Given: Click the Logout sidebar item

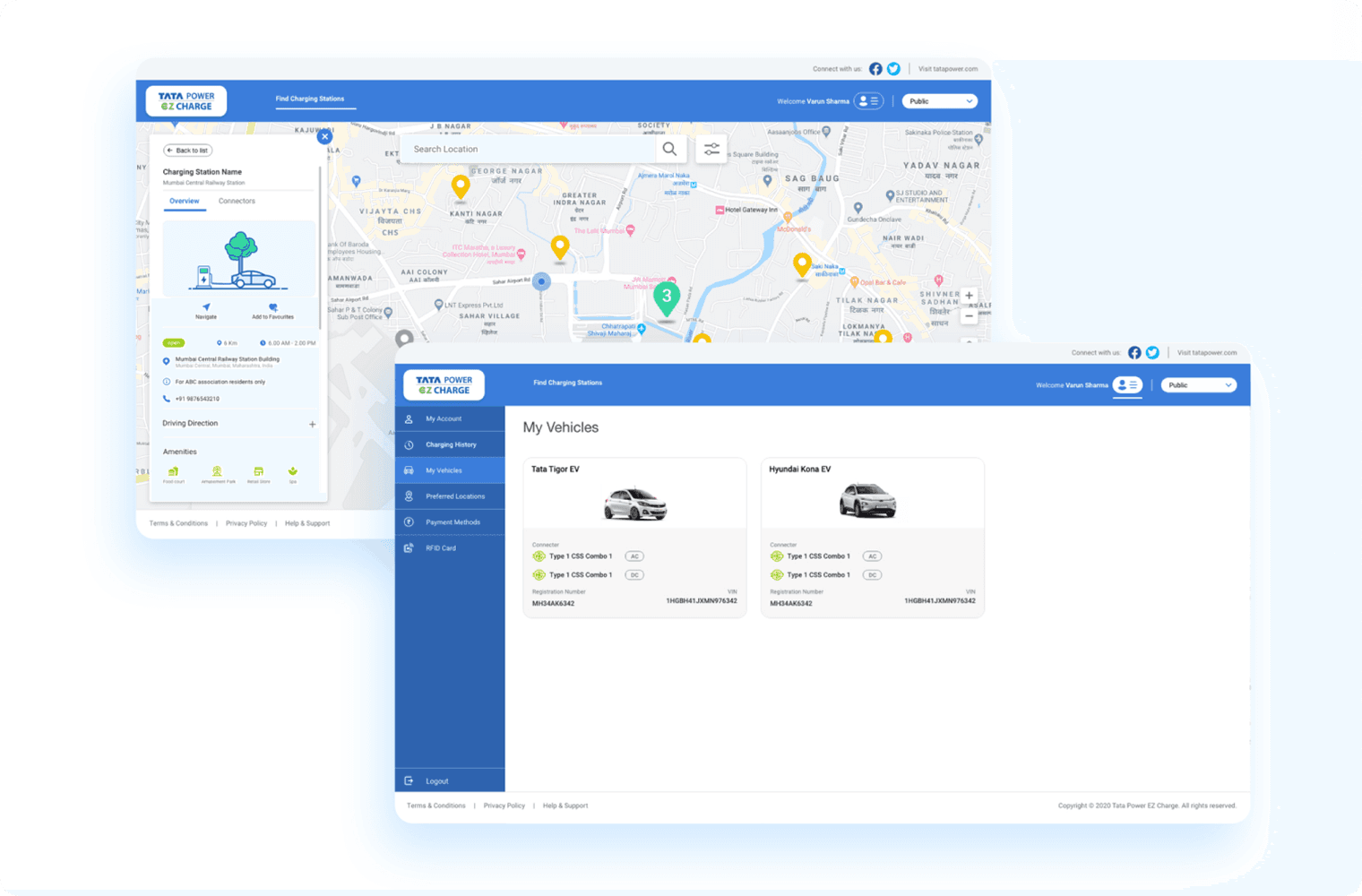Looking at the screenshot, I should [x=450, y=780].
